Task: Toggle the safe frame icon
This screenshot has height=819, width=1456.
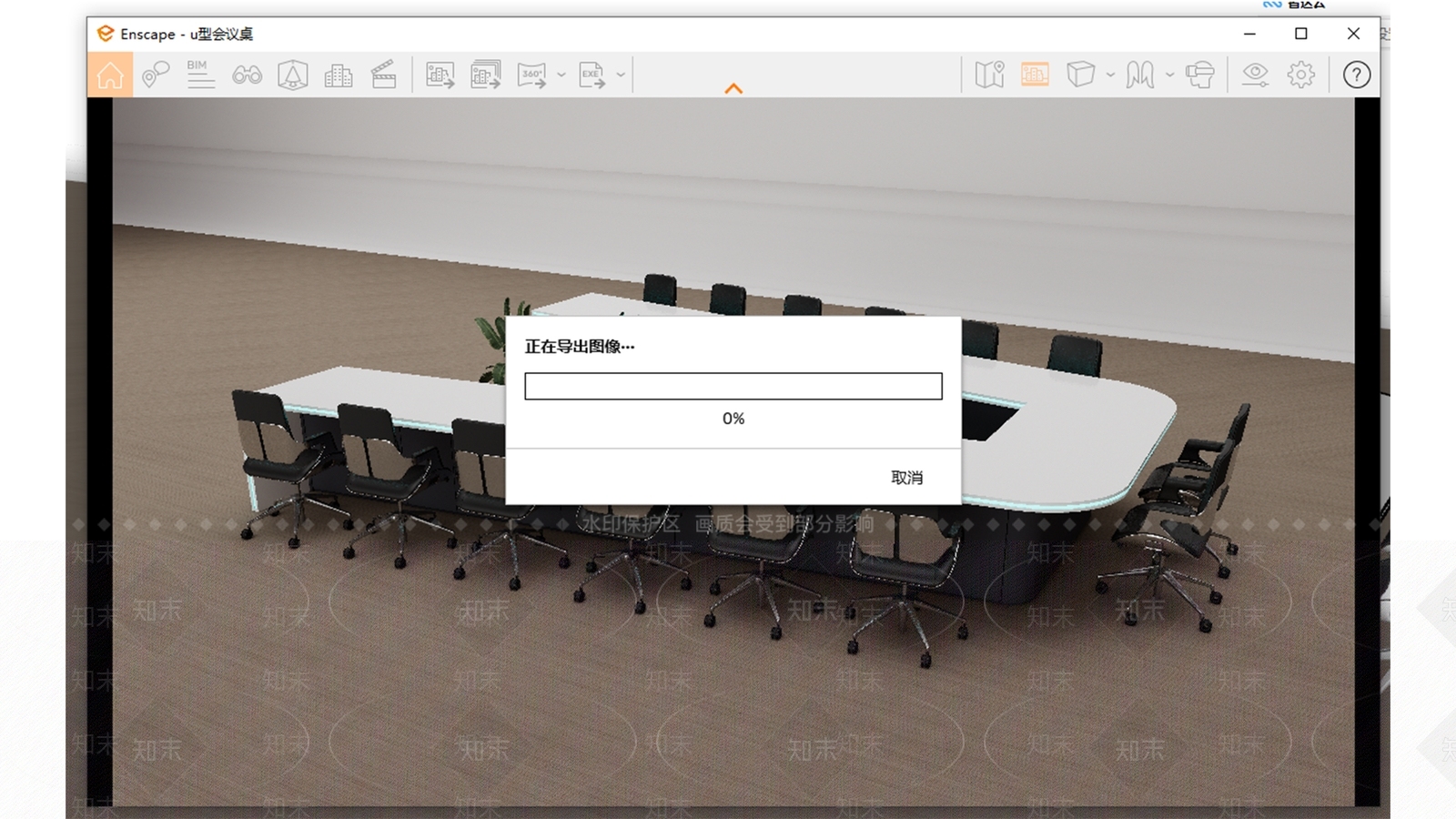Action: [x=292, y=75]
